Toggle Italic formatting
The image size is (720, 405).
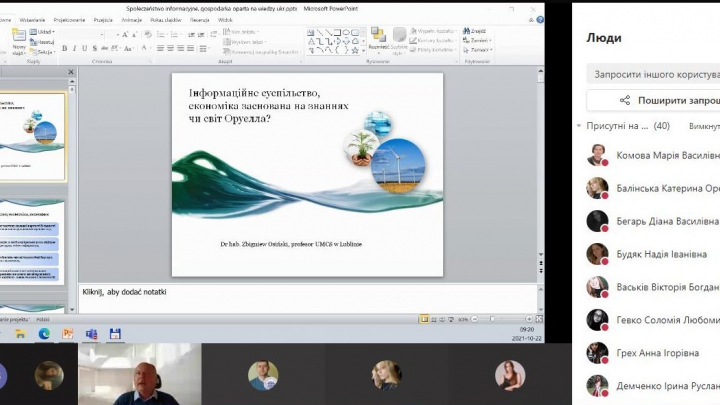(75, 48)
